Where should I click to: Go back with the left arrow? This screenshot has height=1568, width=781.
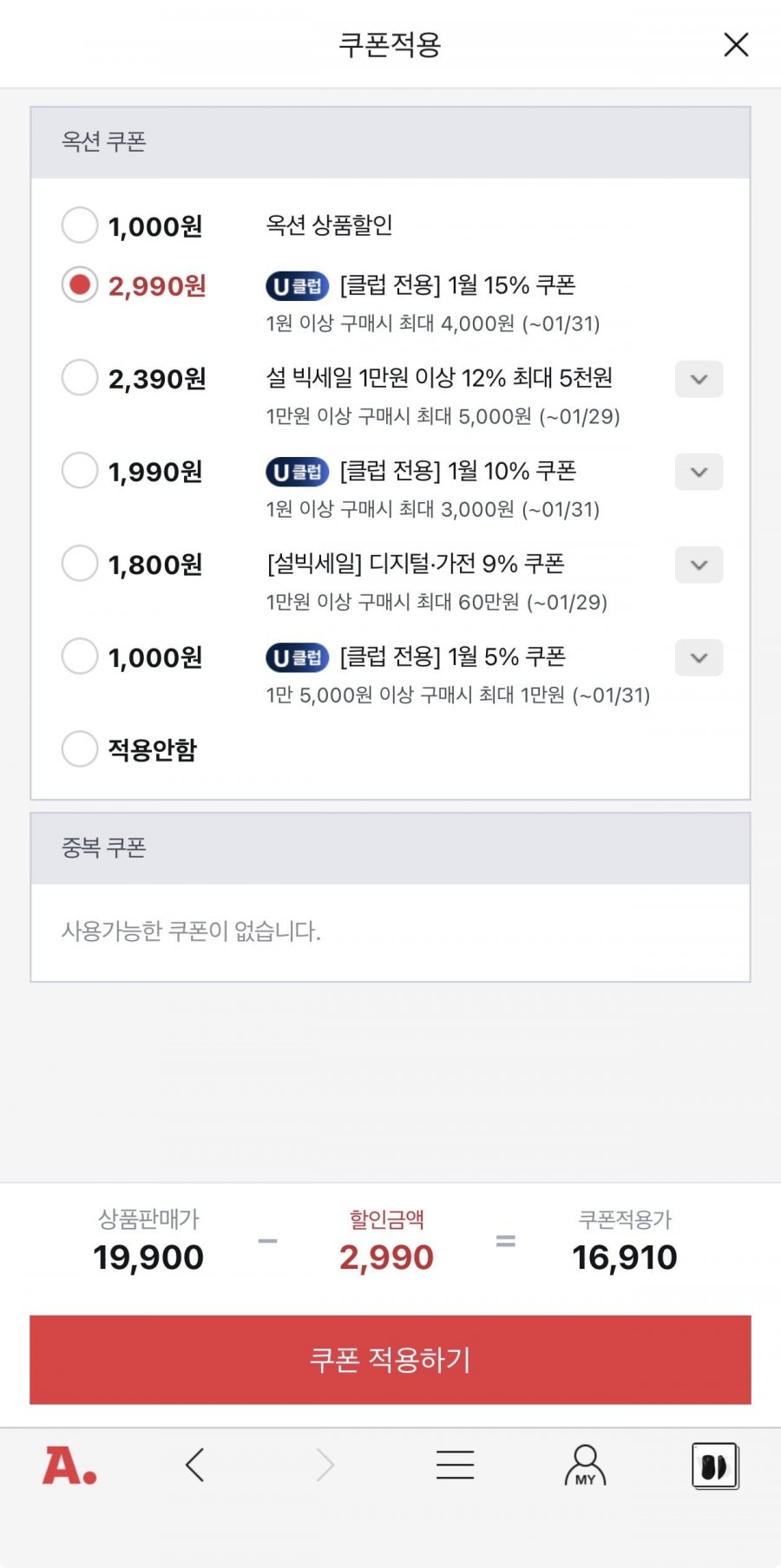(195, 1465)
